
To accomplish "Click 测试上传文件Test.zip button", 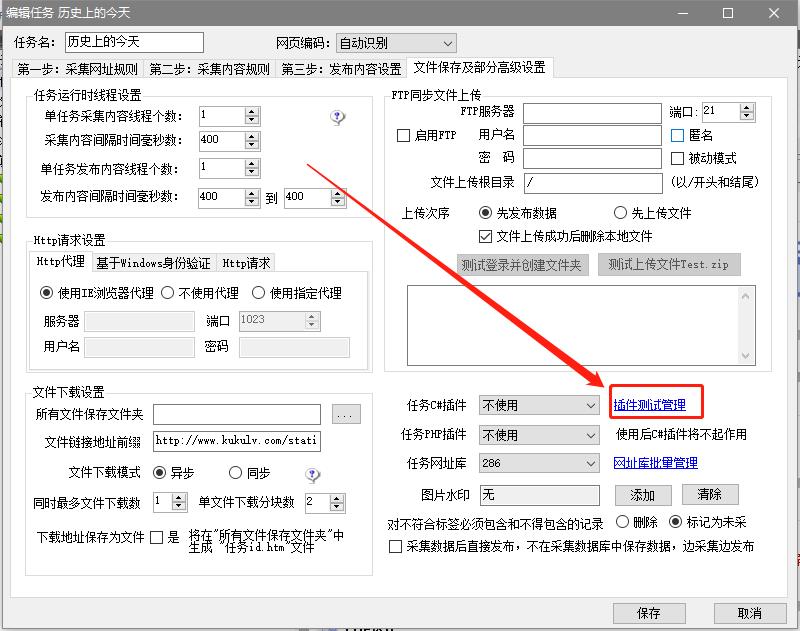I will [x=669, y=264].
